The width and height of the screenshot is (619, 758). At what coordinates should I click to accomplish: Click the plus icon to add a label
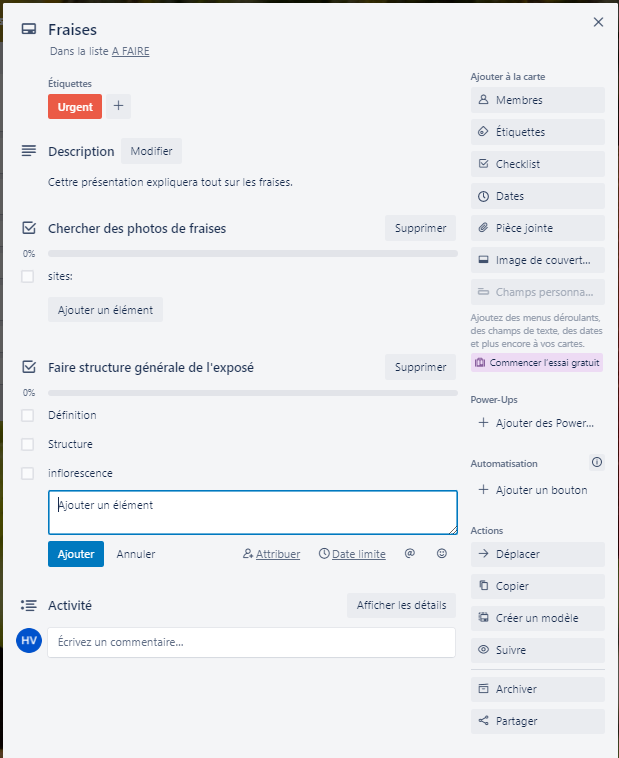[118, 106]
